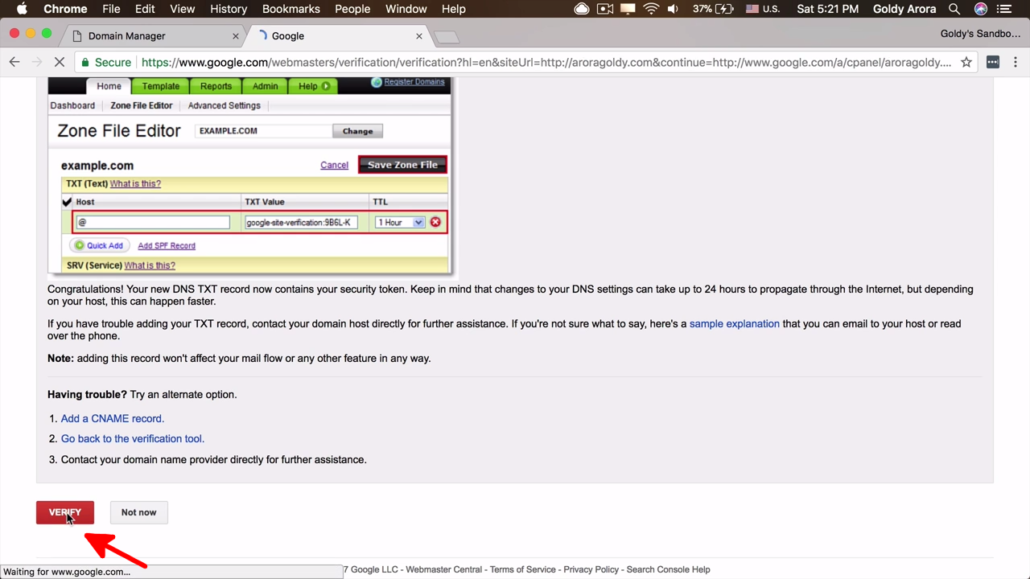Open the Apple menu

[x=22, y=9]
